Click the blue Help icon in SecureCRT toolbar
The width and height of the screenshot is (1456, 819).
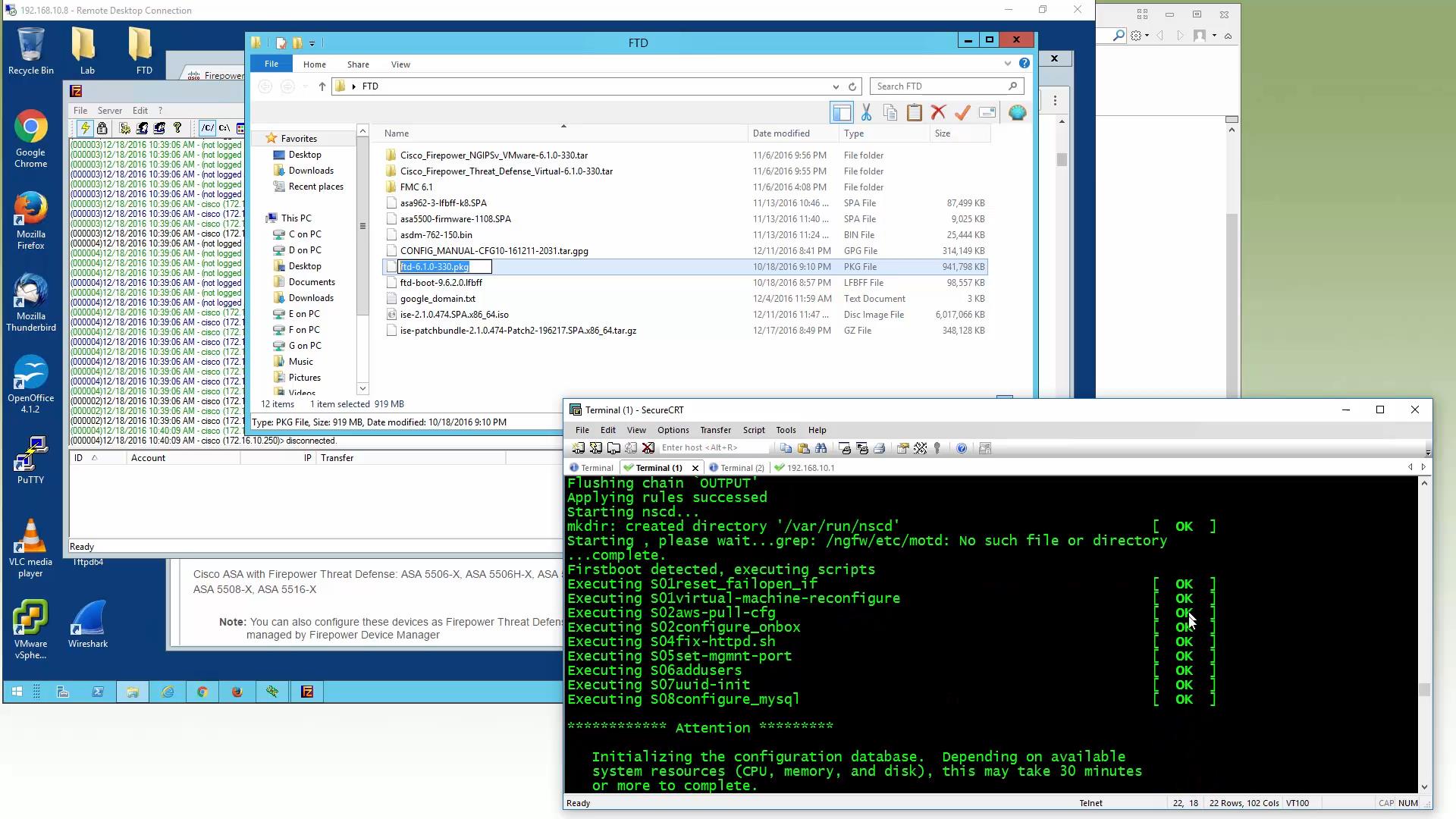pyautogui.click(x=962, y=448)
